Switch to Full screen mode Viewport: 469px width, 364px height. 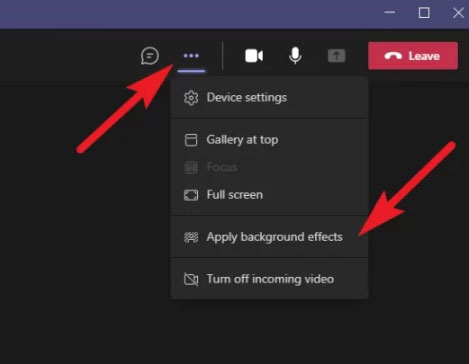269,195
